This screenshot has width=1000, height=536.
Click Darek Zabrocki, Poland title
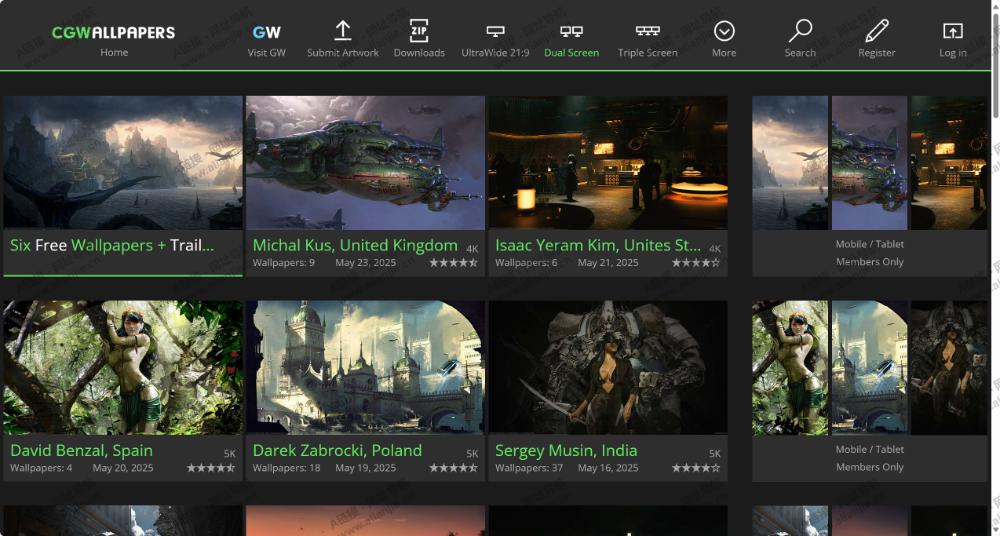coord(337,450)
